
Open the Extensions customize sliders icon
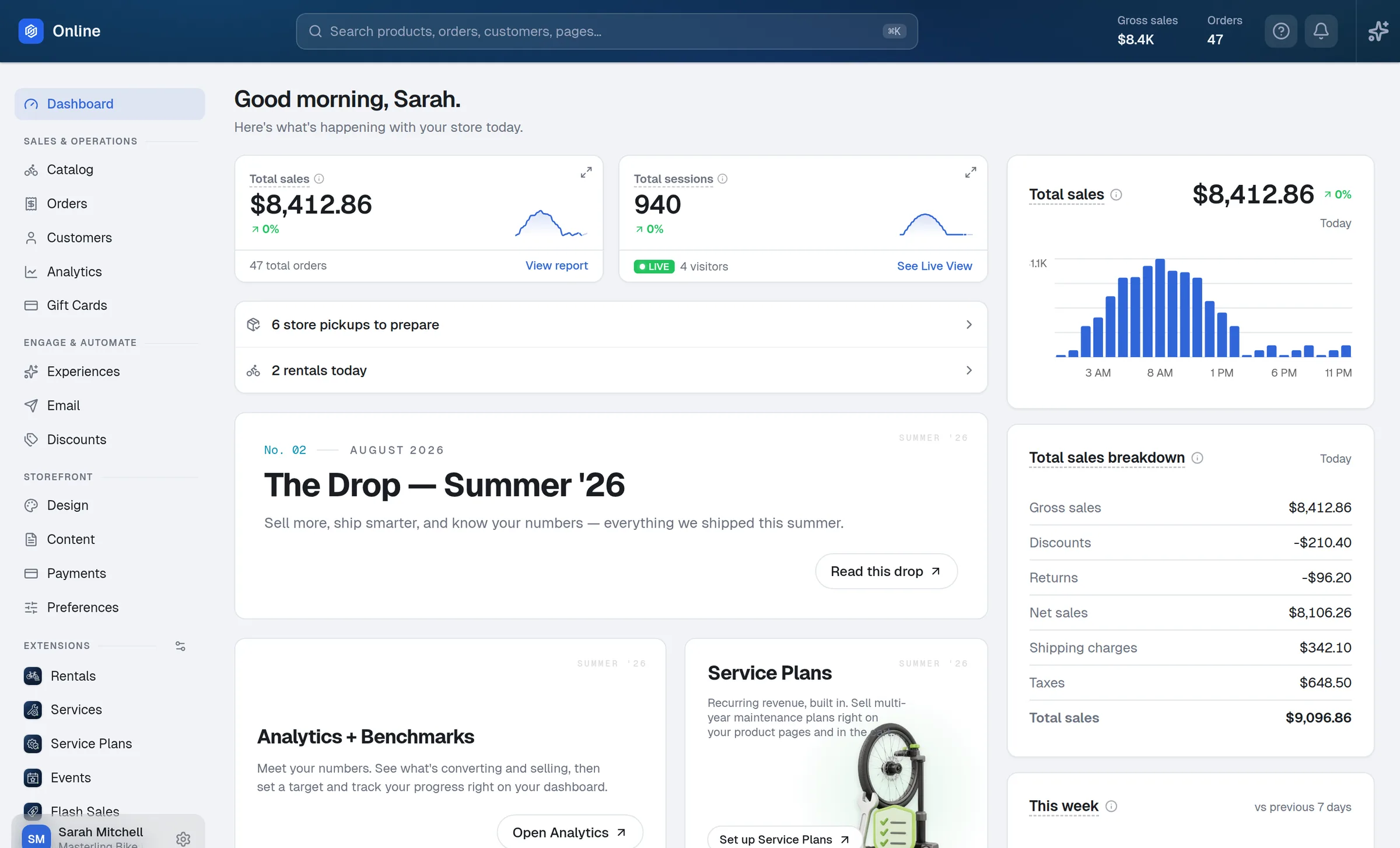click(x=180, y=646)
